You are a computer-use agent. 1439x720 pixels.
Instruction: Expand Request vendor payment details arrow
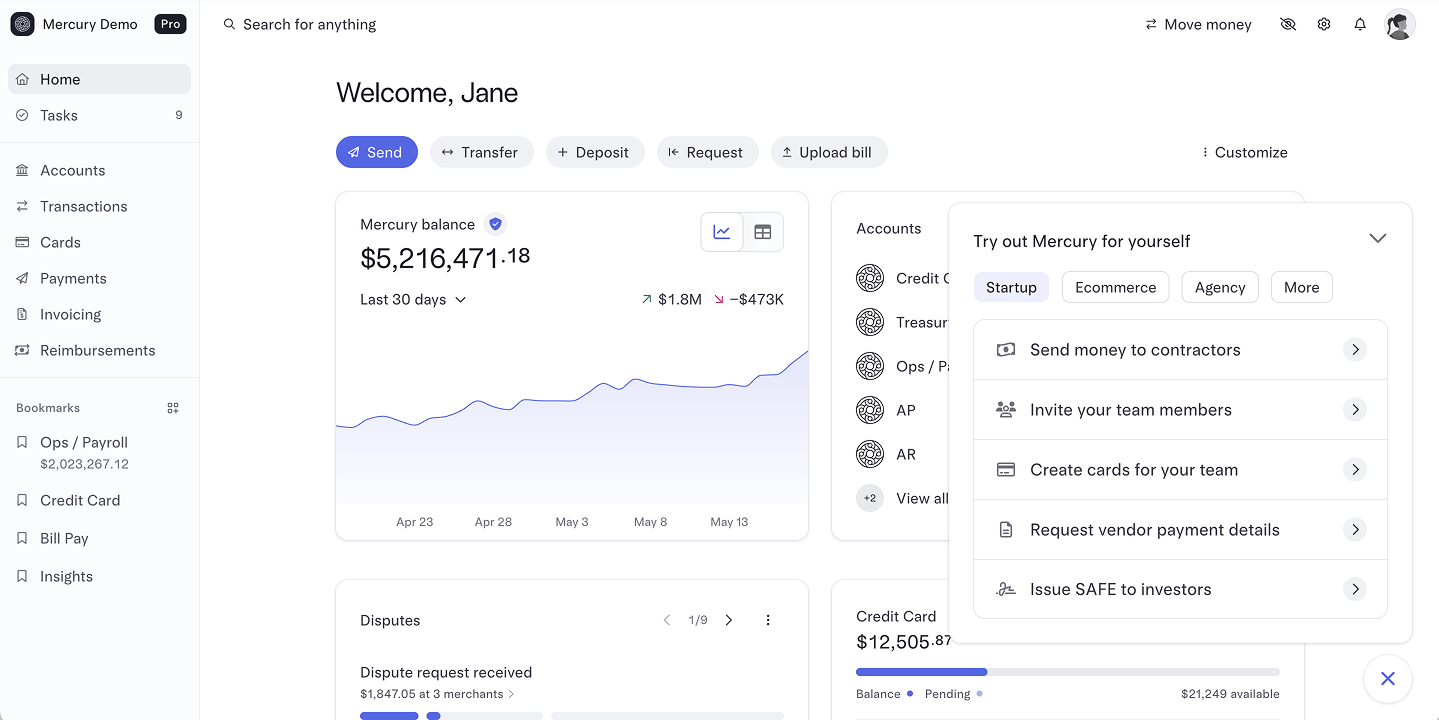(x=1355, y=530)
